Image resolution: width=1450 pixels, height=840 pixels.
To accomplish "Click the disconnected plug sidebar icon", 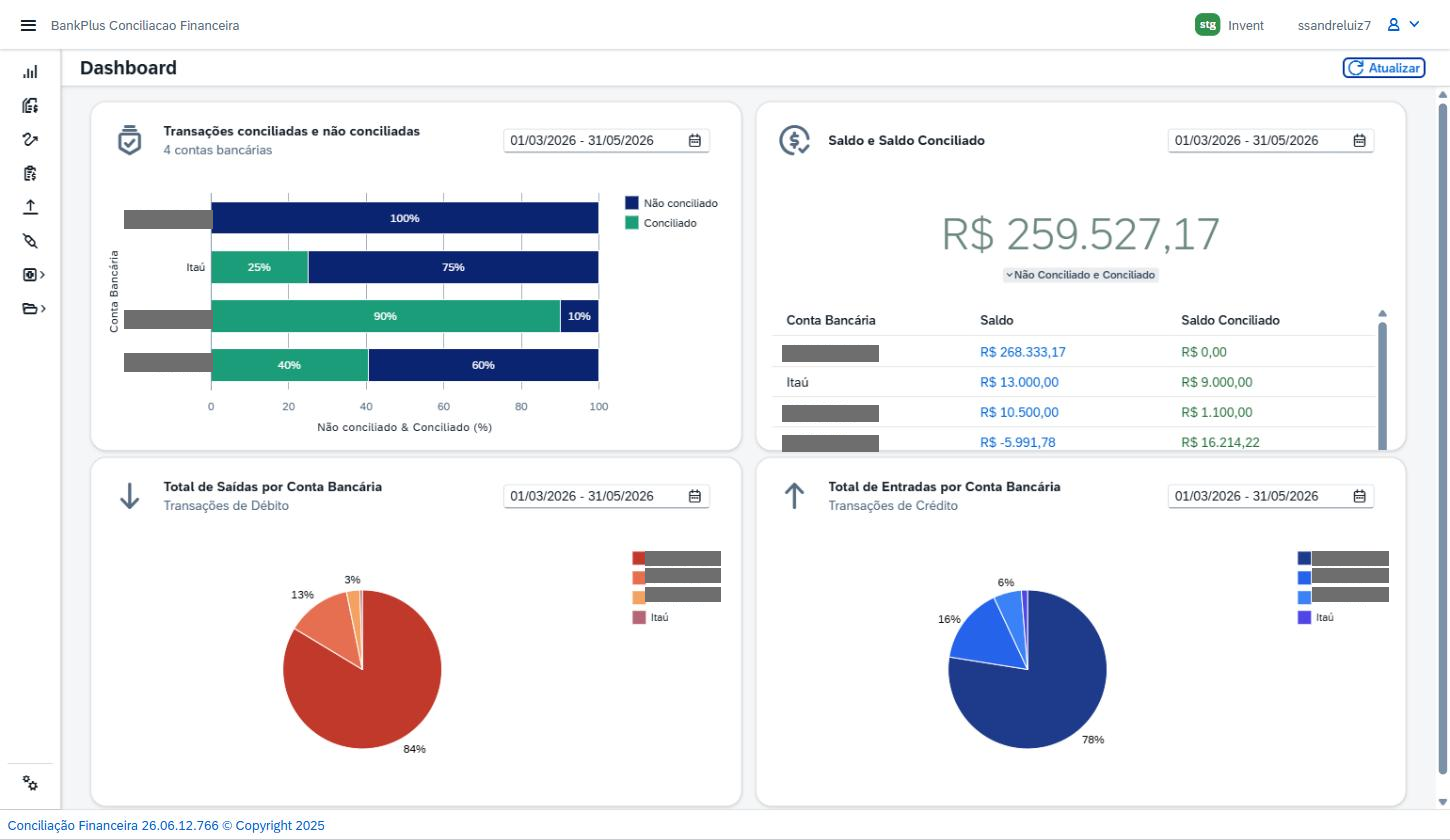I will point(30,241).
